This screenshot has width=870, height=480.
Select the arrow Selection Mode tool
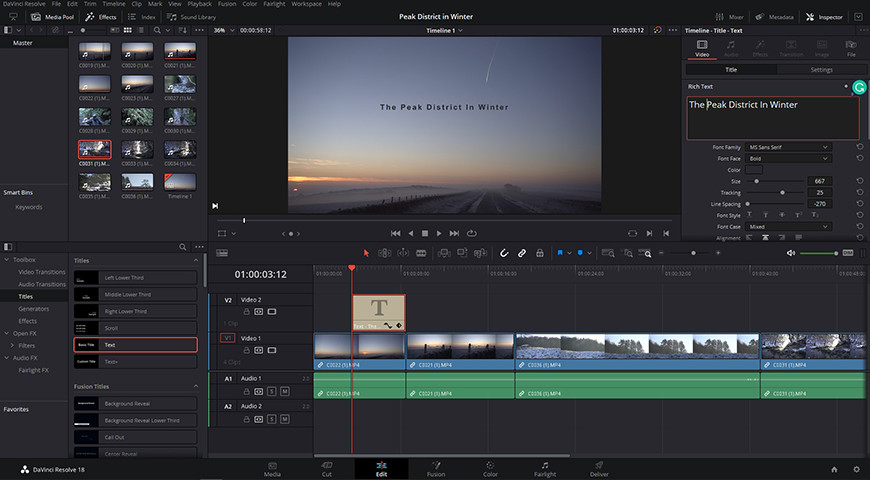(366, 253)
